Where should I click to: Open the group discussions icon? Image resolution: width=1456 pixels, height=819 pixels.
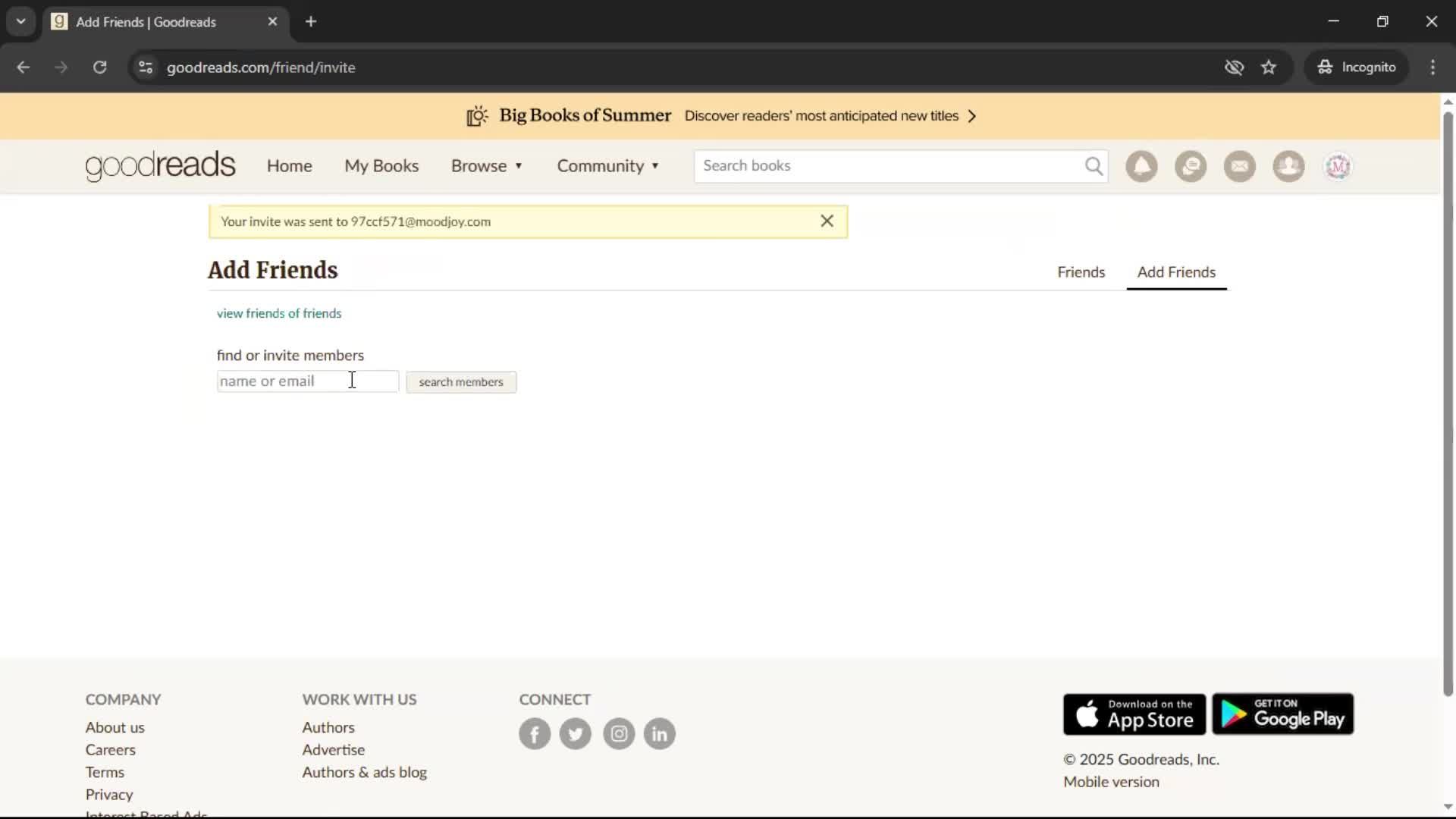click(1191, 166)
